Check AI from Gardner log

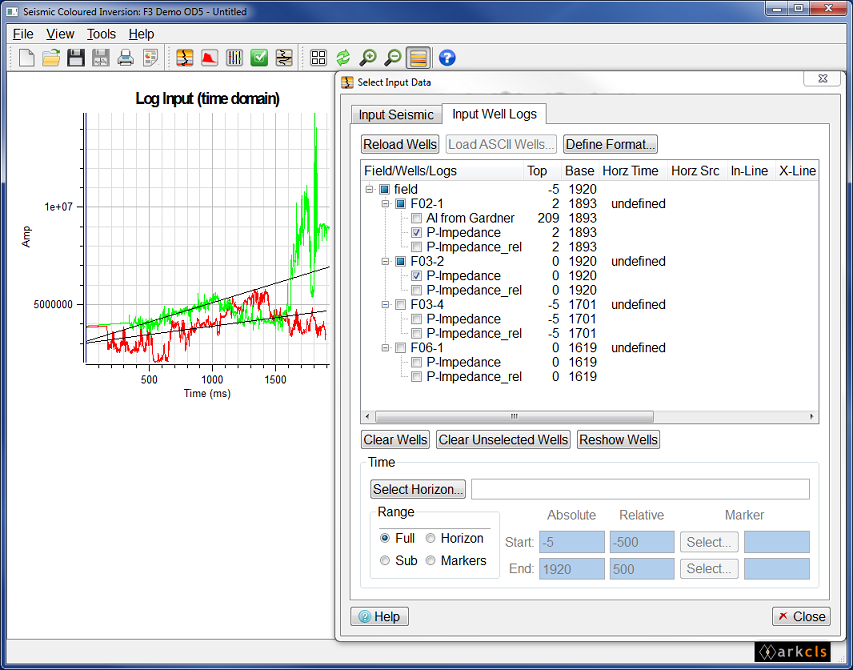click(x=416, y=219)
